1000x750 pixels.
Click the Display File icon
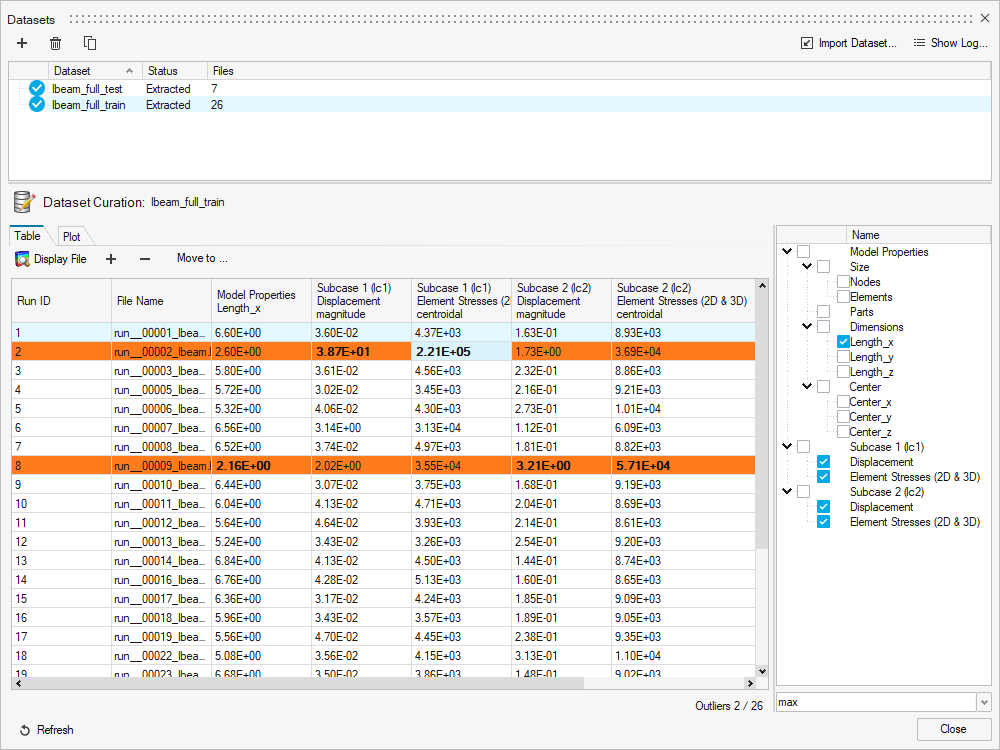[x=23, y=259]
